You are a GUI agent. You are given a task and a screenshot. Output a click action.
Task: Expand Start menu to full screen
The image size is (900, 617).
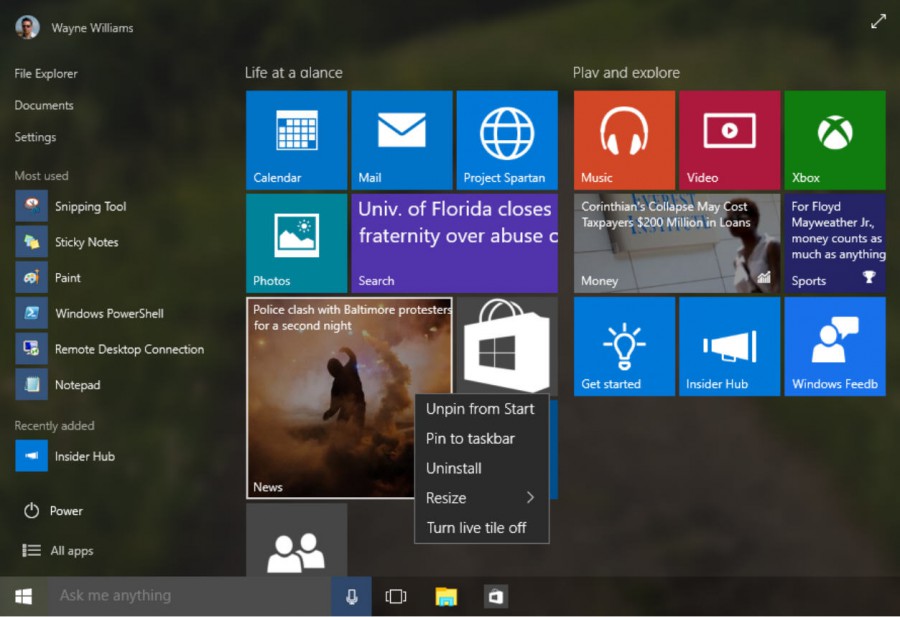[x=878, y=20]
